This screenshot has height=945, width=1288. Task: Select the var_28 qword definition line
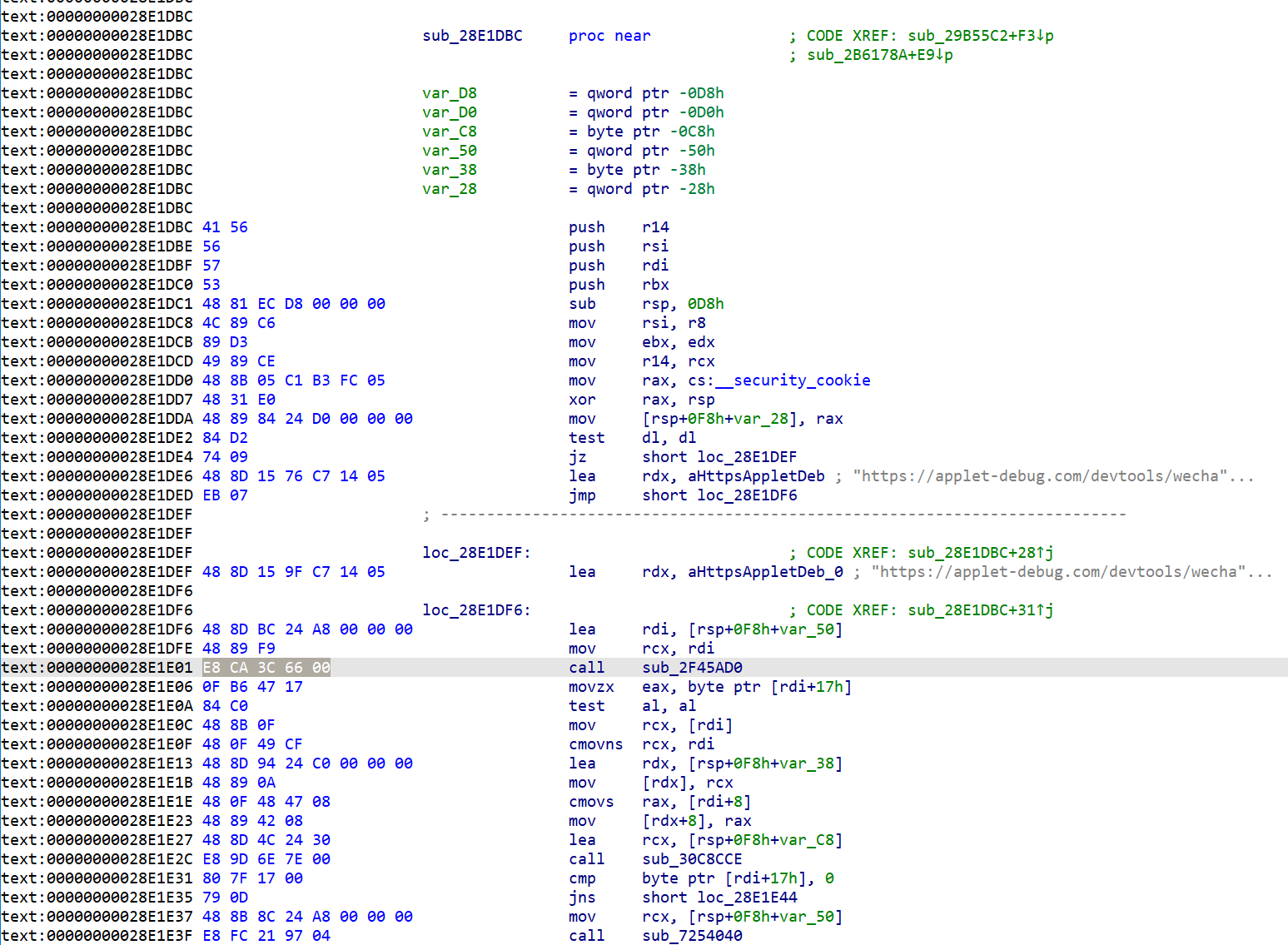coord(449,189)
